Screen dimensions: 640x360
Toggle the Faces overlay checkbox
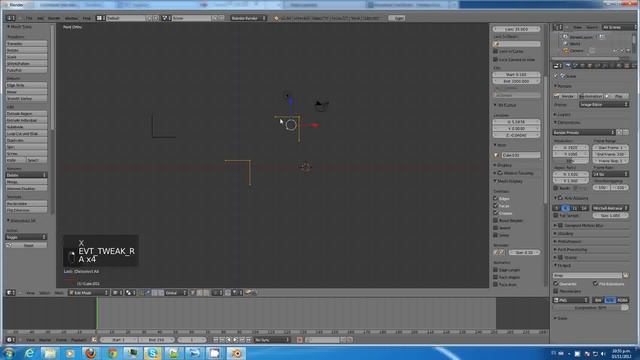[x=496, y=206]
